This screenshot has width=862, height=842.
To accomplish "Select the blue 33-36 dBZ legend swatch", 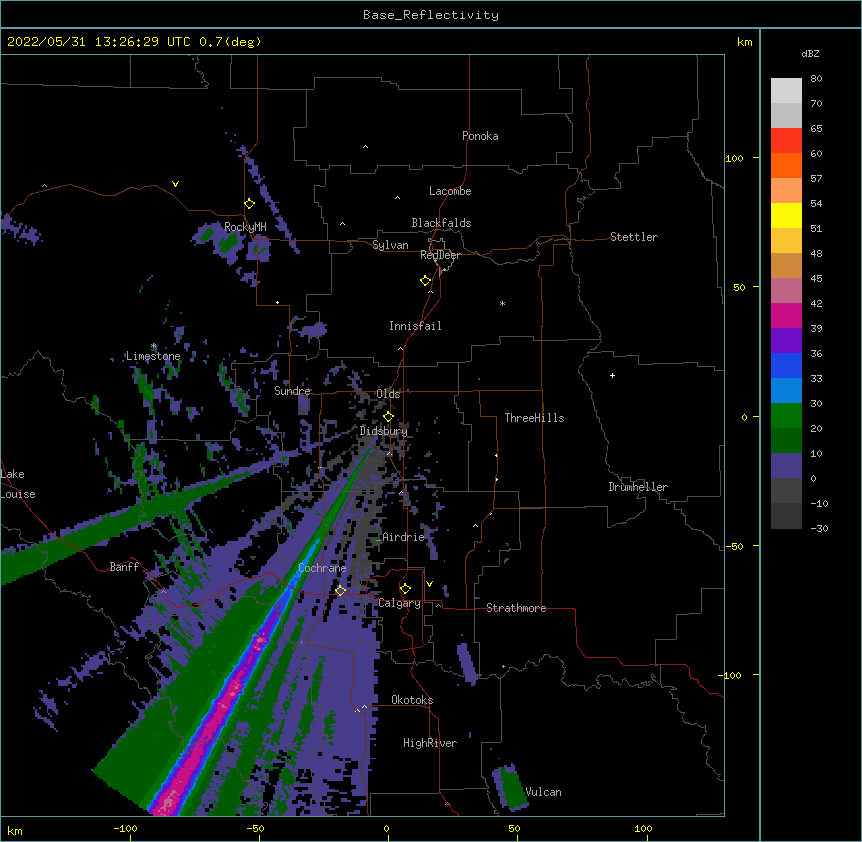I will pos(786,365).
